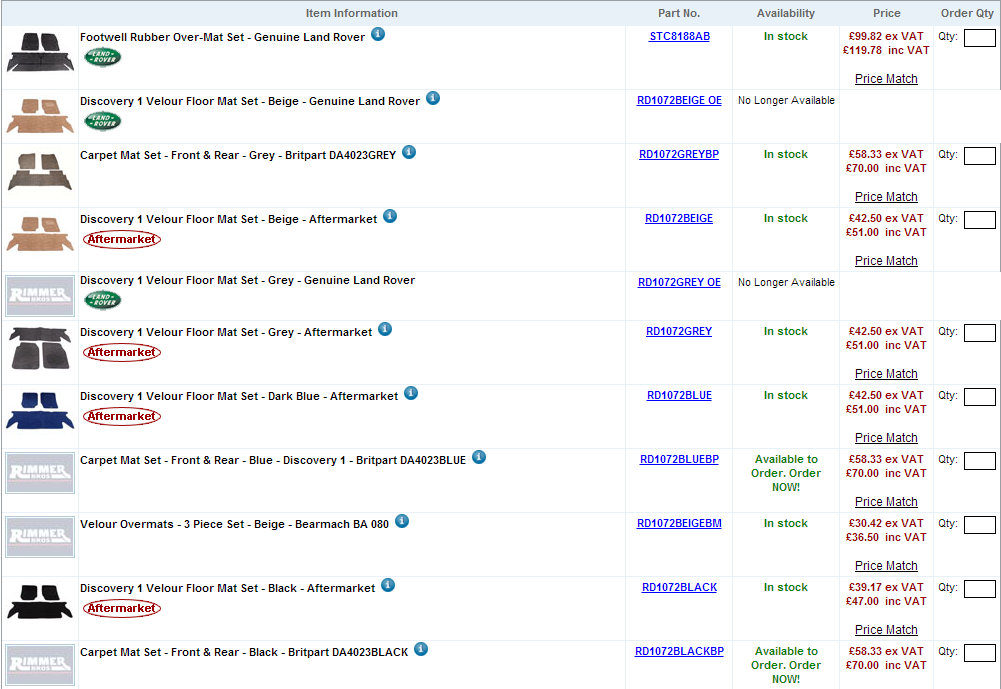Open thumbnail of Dark Blue velour mats
Image resolution: width=1001 pixels, height=689 pixels.
pos(40,411)
